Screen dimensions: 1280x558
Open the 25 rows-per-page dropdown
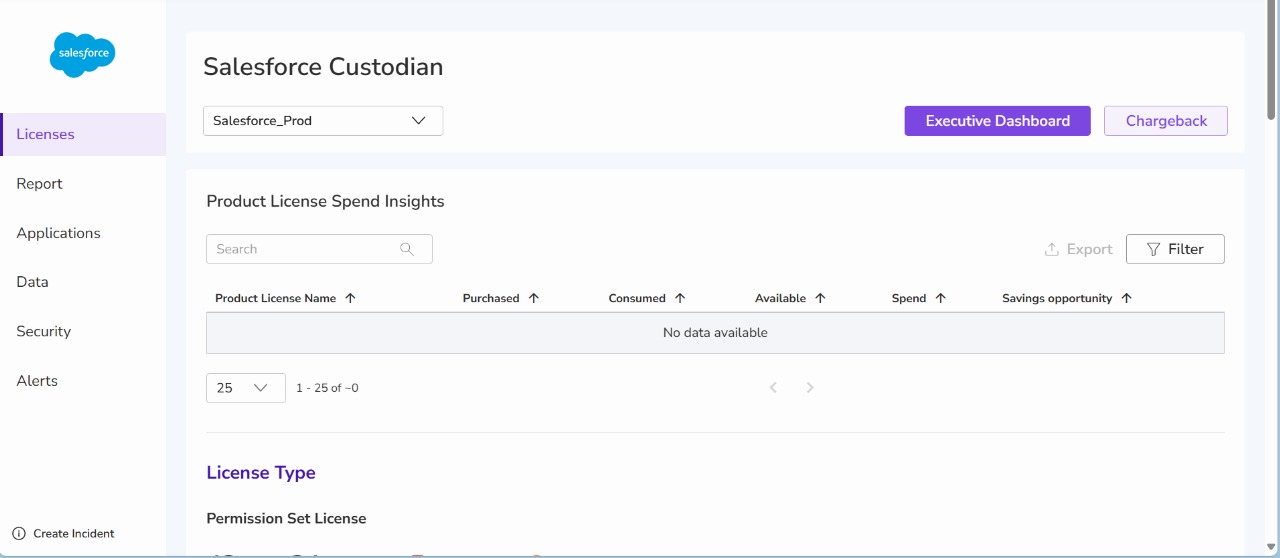click(x=246, y=388)
